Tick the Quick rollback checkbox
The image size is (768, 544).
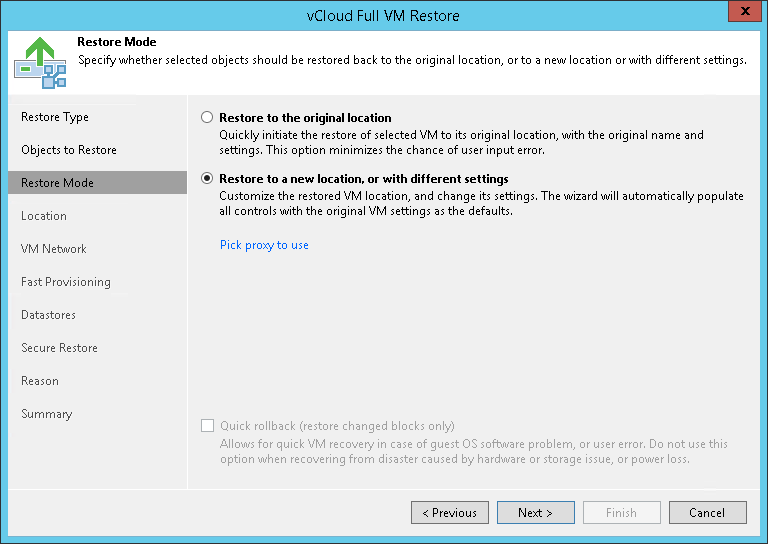[207, 425]
